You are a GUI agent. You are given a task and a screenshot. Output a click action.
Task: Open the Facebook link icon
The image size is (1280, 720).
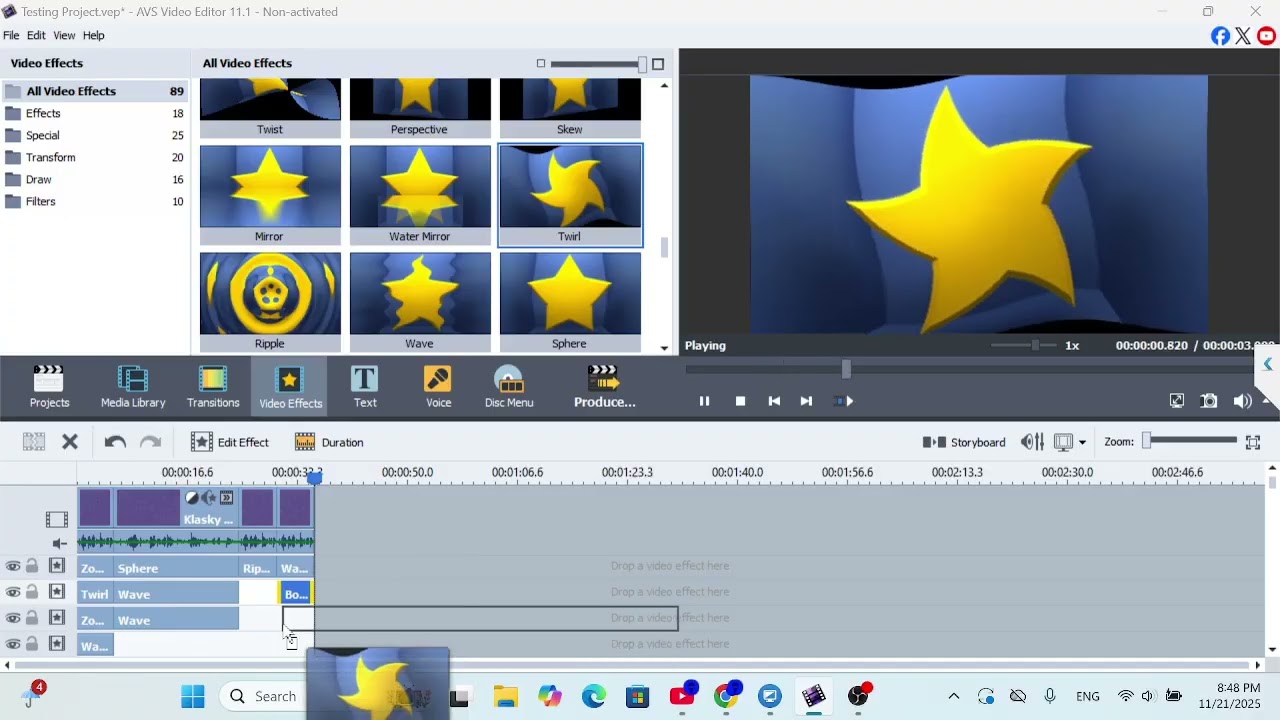pos(1220,36)
